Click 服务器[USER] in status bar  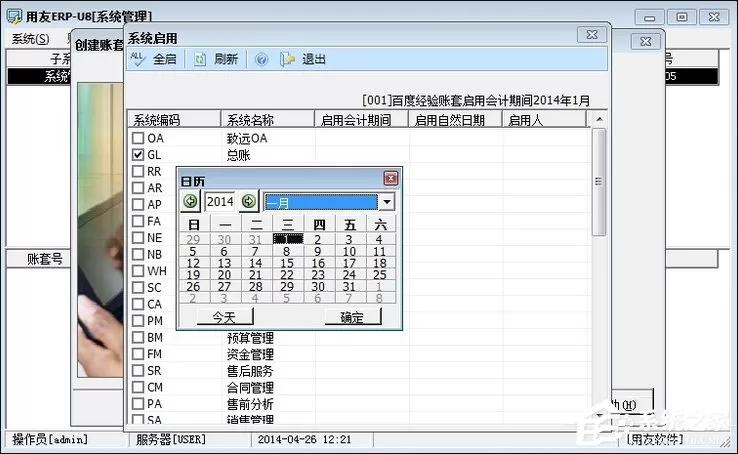(x=171, y=439)
